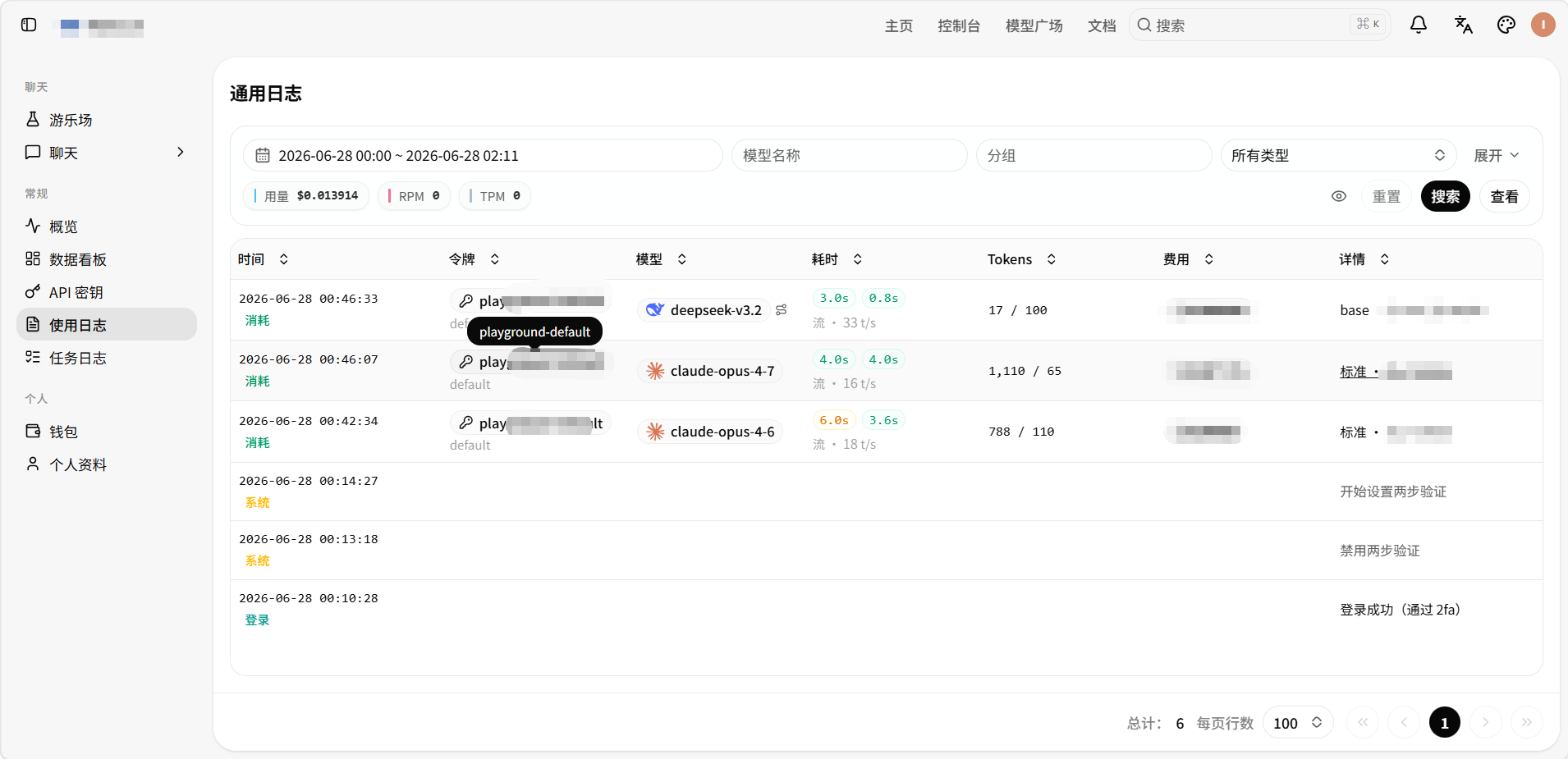Click the 用量 $0.013914 badge
This screenshot has height=759, width=1568.
click(x=306, y=196)
